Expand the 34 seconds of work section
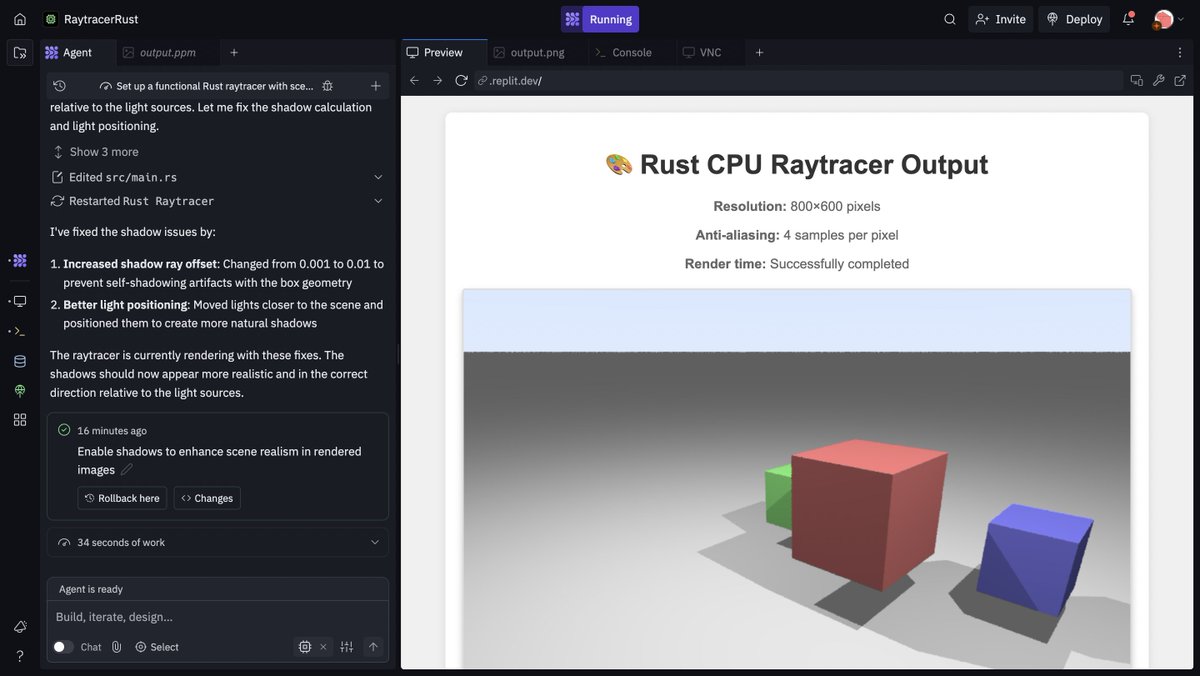The image size is (1200, 676). tap(218, 542)
